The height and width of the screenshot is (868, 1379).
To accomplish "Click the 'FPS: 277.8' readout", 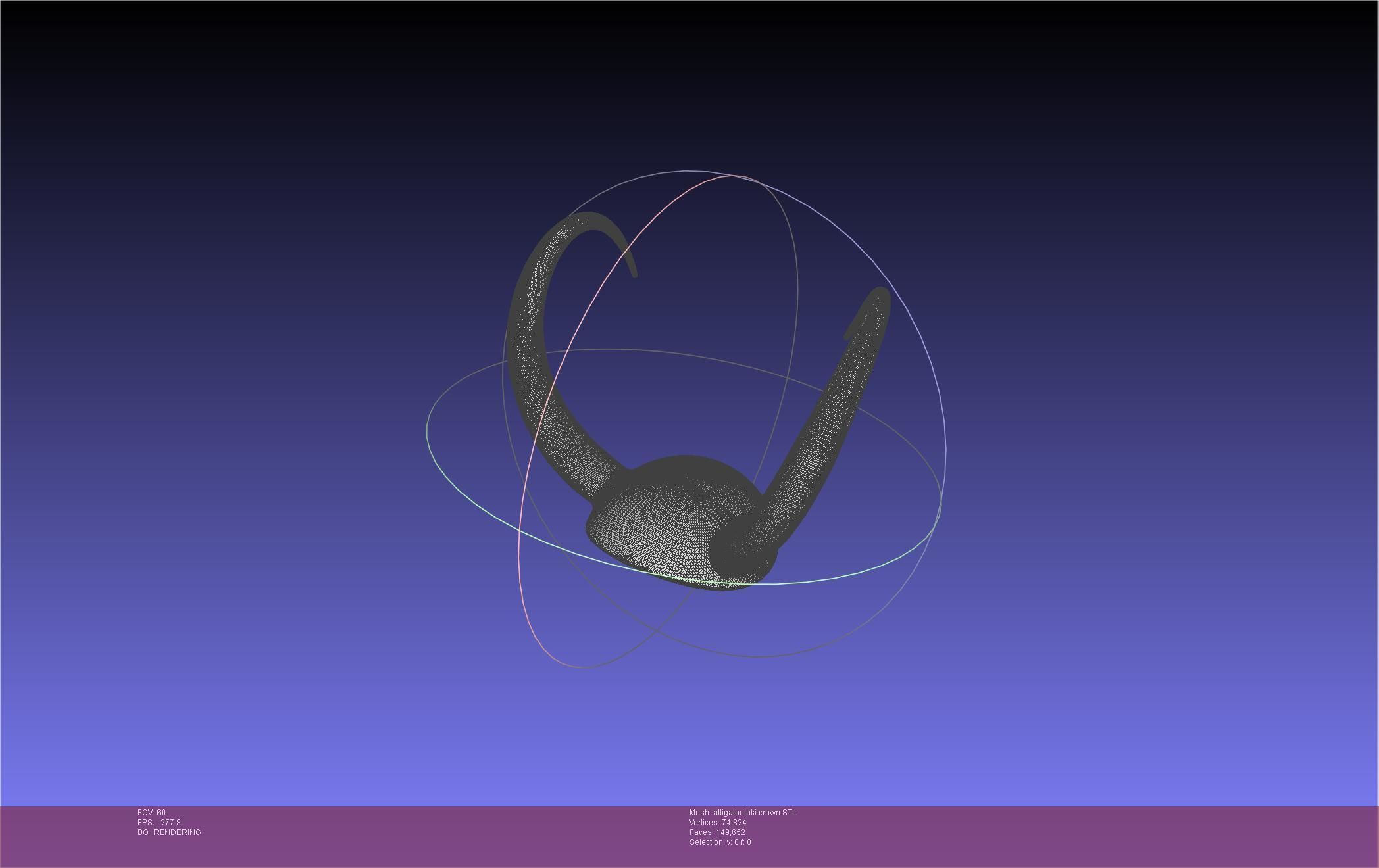I will point(159,823).
